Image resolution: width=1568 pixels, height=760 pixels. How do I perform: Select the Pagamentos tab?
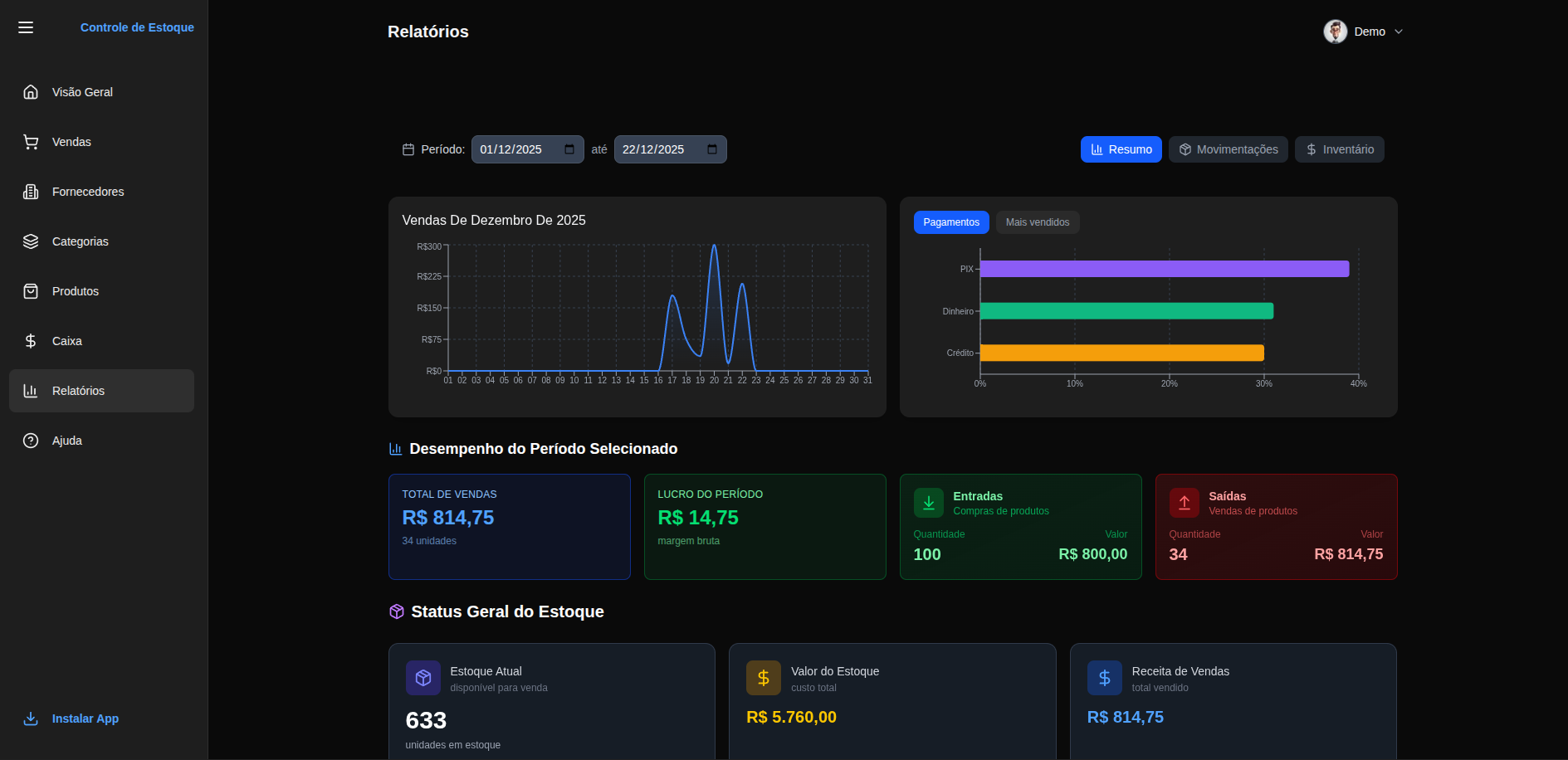click(x=950, y=222)
